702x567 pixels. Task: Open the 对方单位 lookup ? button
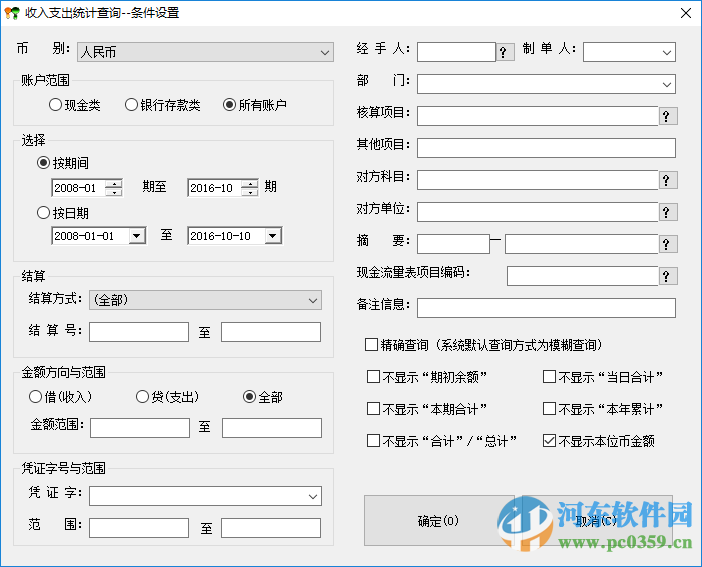click(668, 212)
